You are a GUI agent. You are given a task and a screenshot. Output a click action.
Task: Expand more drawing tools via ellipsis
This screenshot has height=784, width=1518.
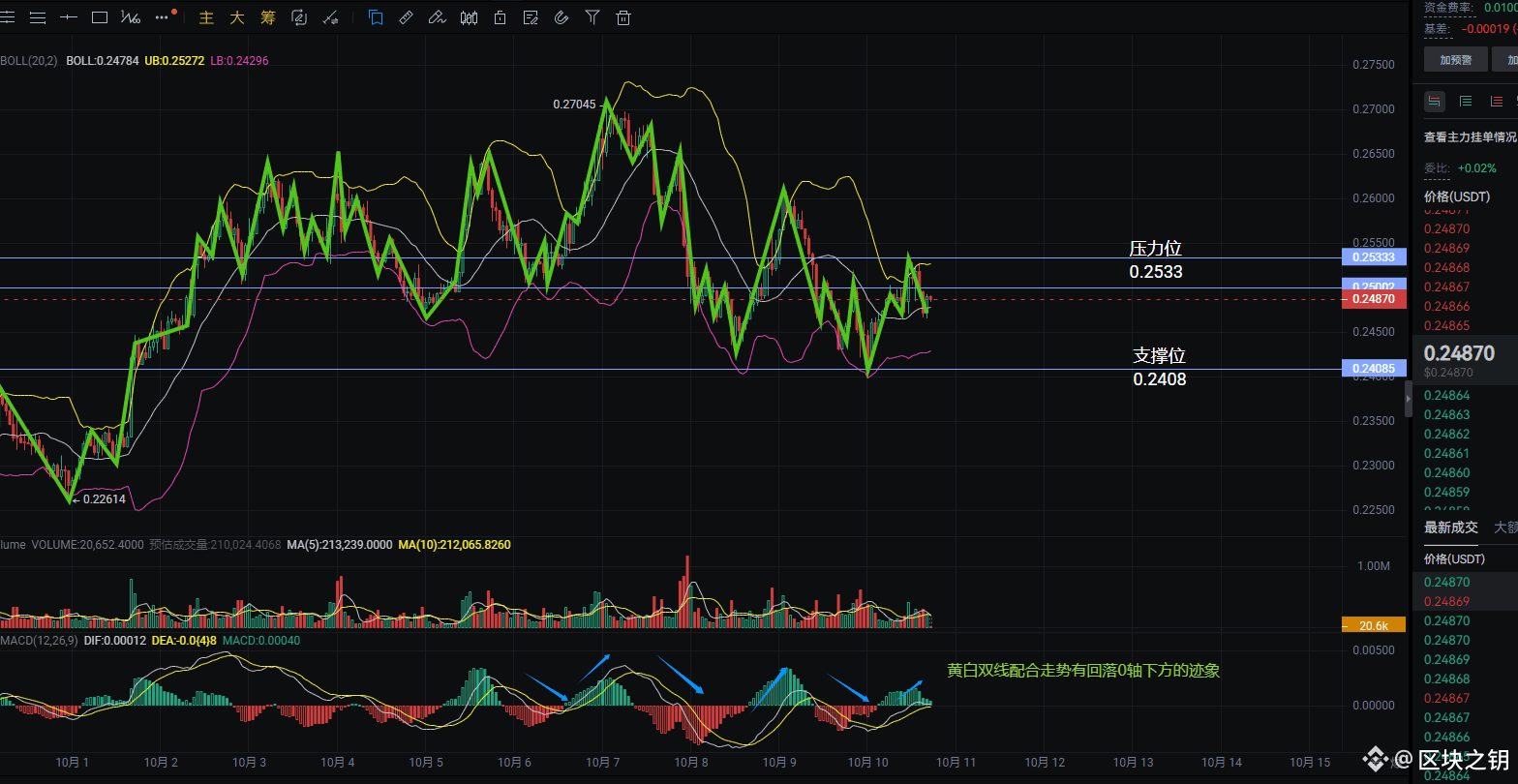pyautogui.click(x=163, y=17)
